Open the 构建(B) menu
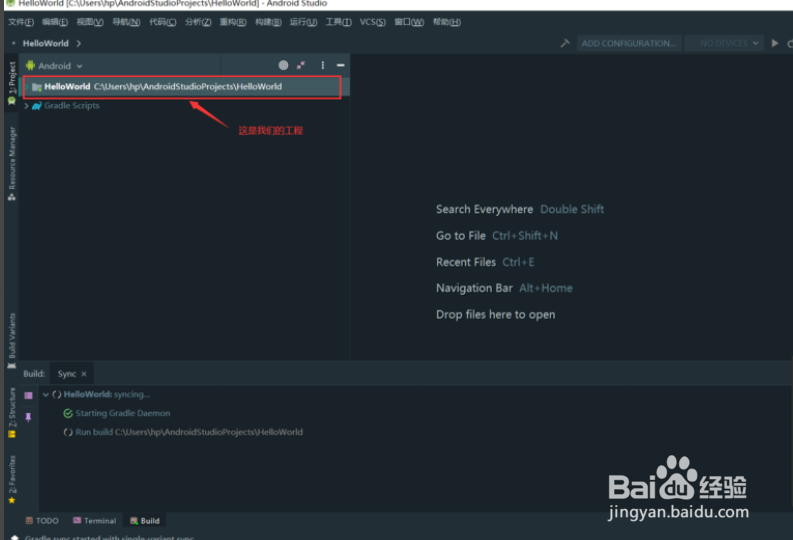Screen dimensions: 793x540 [x=268, y=22]
